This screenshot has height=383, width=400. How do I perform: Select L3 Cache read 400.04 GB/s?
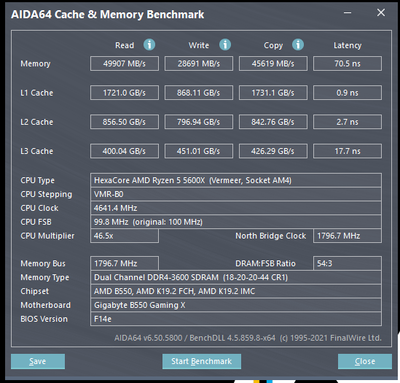tap(124, 151)
